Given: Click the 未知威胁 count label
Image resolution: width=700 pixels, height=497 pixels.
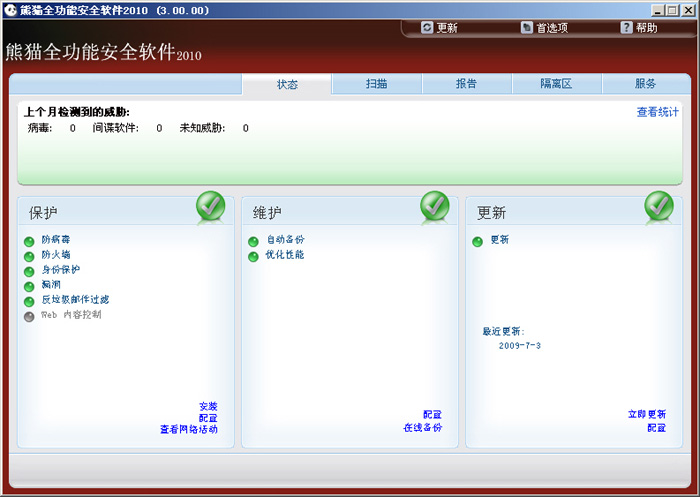Looking at the screenshot, I should click(203, 129).
